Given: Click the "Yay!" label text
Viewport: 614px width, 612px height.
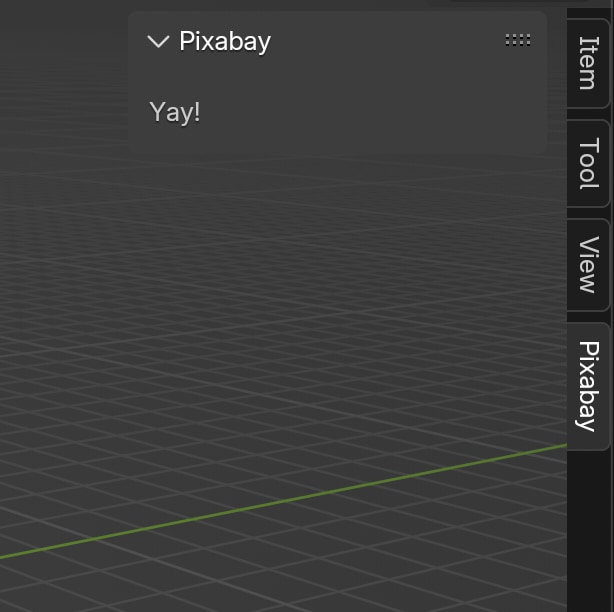Looking at the screenshot, I should click(x=175, y=112).
